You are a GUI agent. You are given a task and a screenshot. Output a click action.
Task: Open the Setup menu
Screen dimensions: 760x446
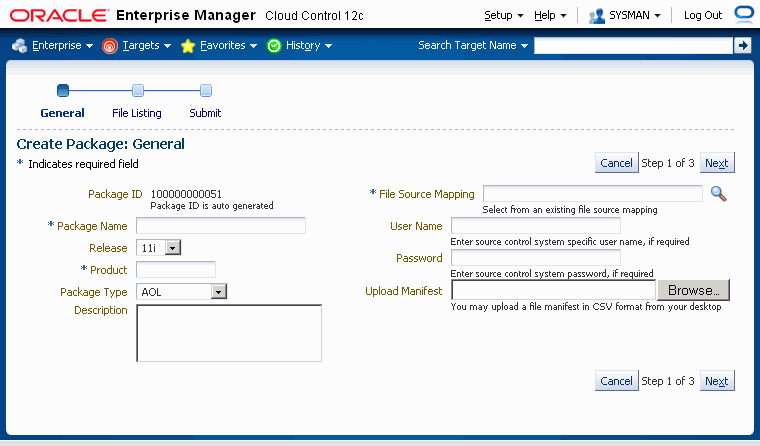click(504, 16)
